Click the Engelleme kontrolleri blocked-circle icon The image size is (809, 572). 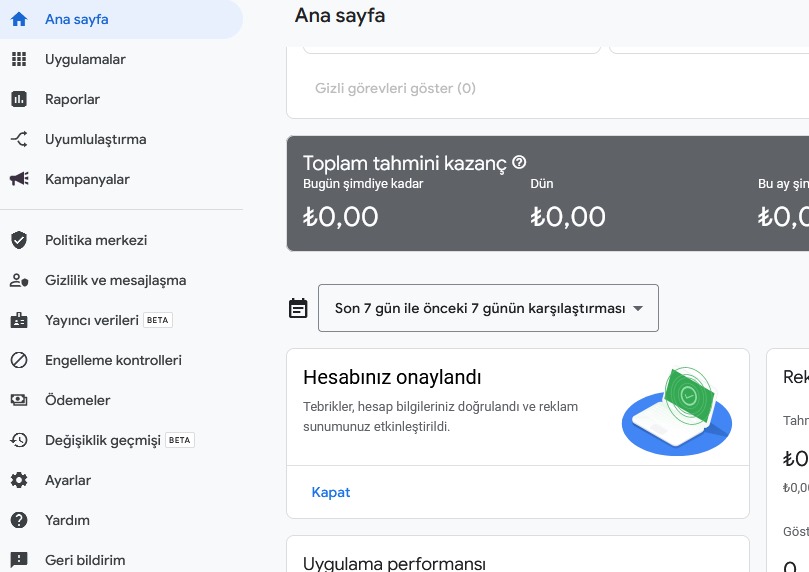(19, 360)
